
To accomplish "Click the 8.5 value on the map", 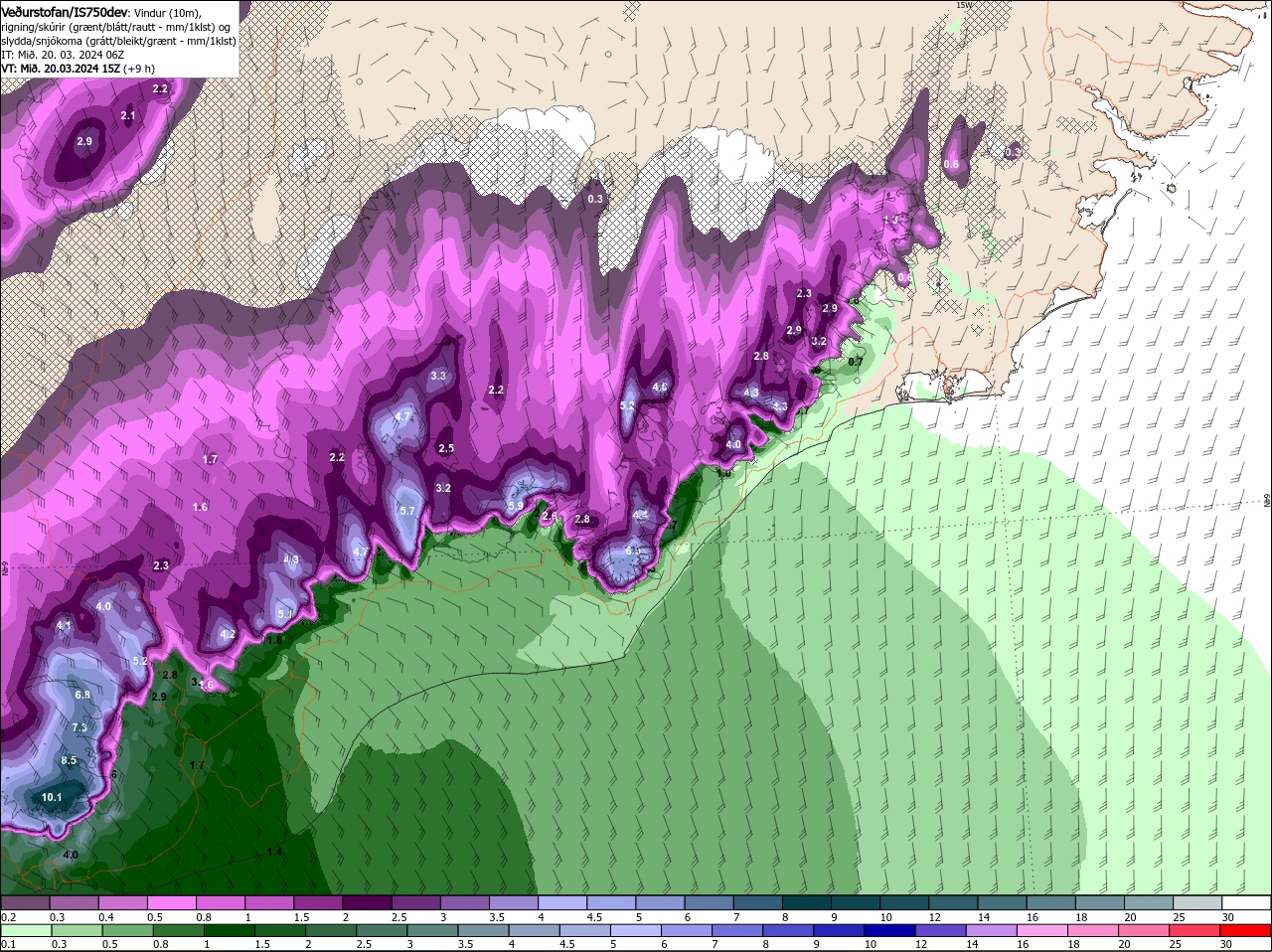I will click(69, 760).
